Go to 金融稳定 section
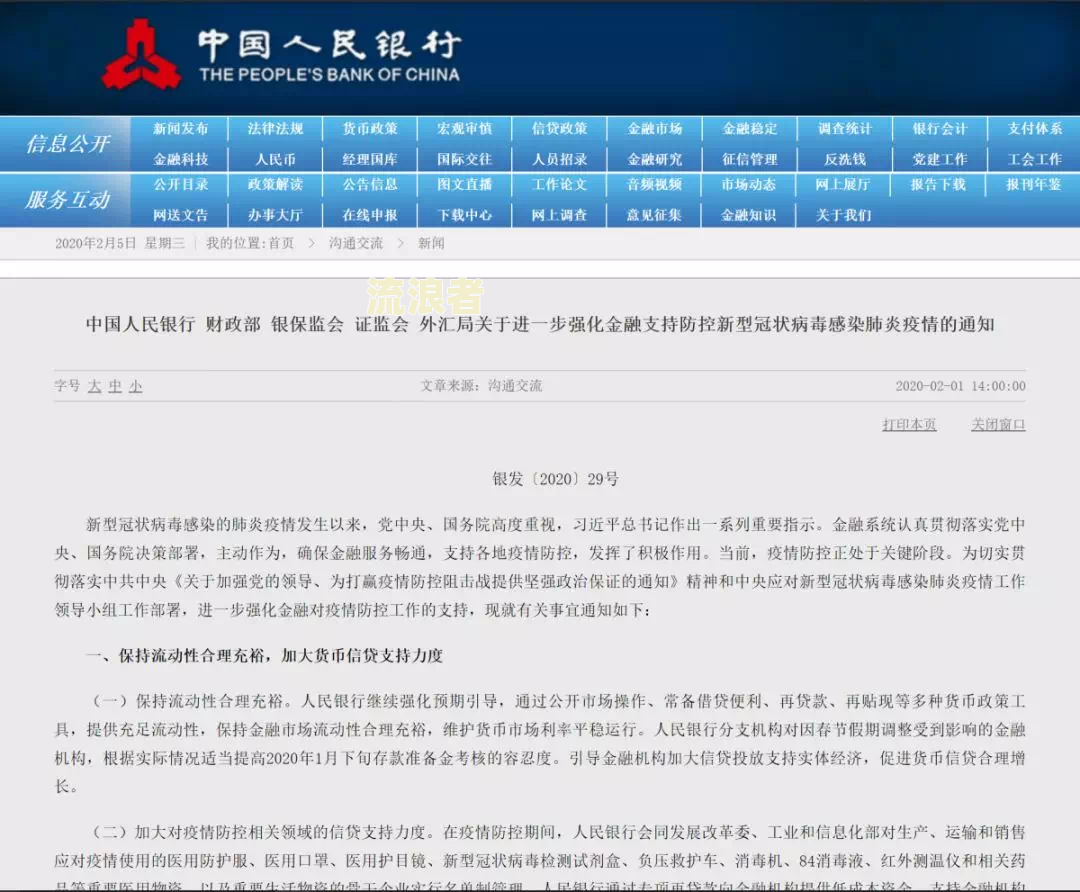 coord(749,129)
